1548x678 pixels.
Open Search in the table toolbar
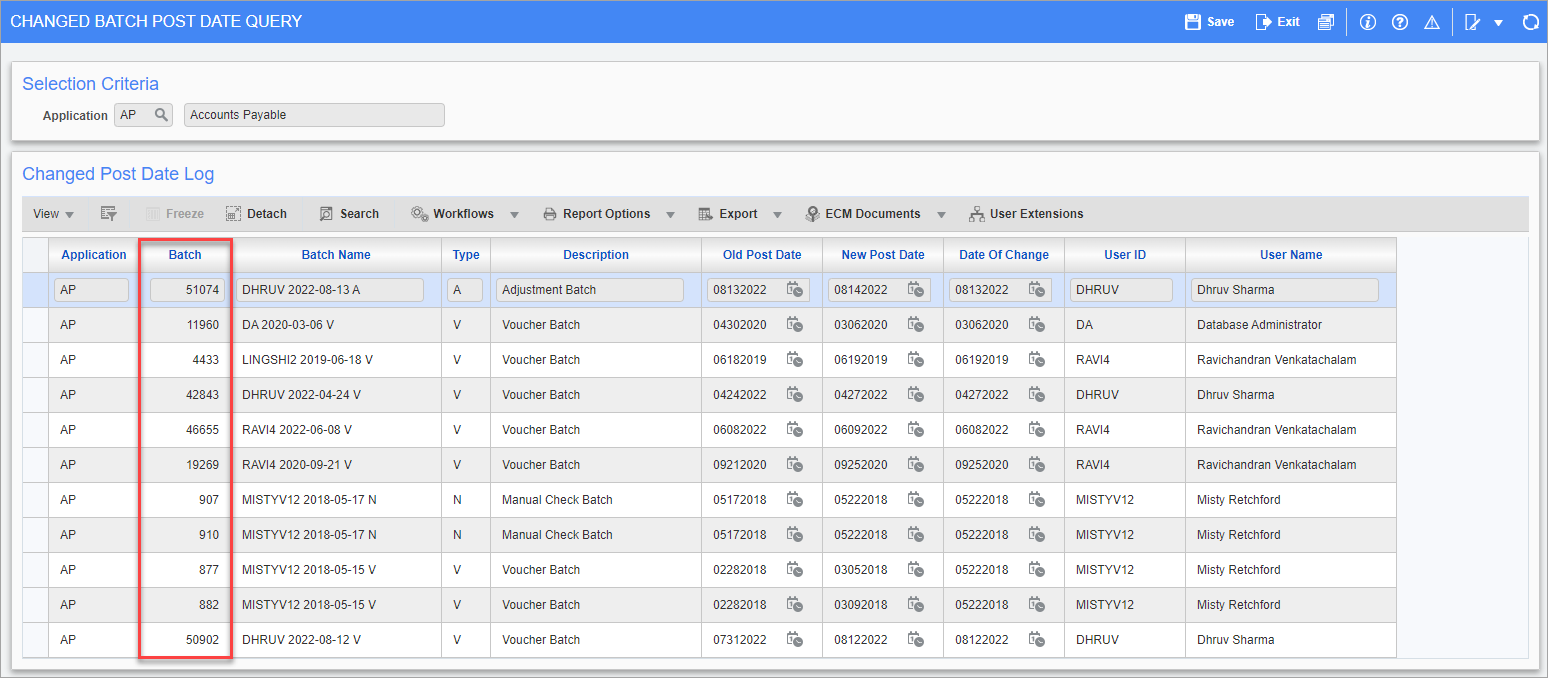point(349,214)
